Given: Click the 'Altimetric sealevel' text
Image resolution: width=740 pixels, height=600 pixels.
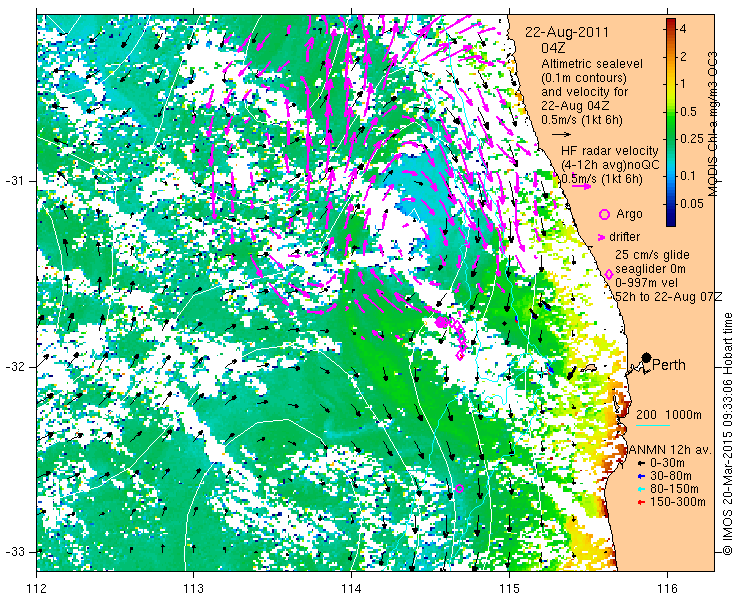Looking at the screenshot, I should [592, 64].
